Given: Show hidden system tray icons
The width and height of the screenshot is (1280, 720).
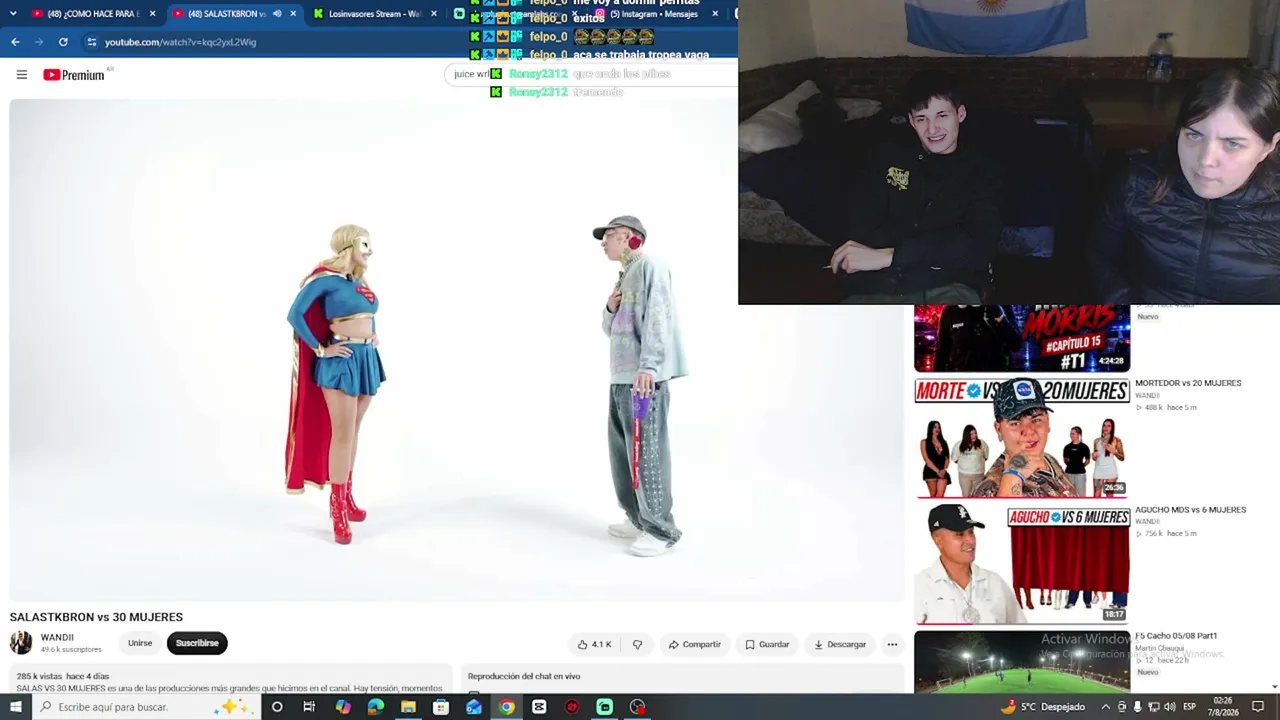Looking at the screenshot, I should 1105,707.
